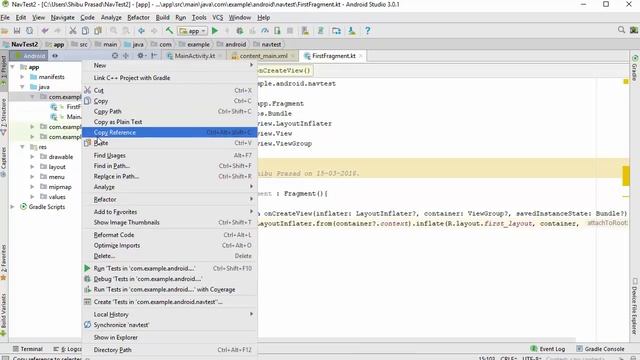Toggle the 1: Project tool window
This screenshot has width=640, height=360.
[x=4, y=71]
